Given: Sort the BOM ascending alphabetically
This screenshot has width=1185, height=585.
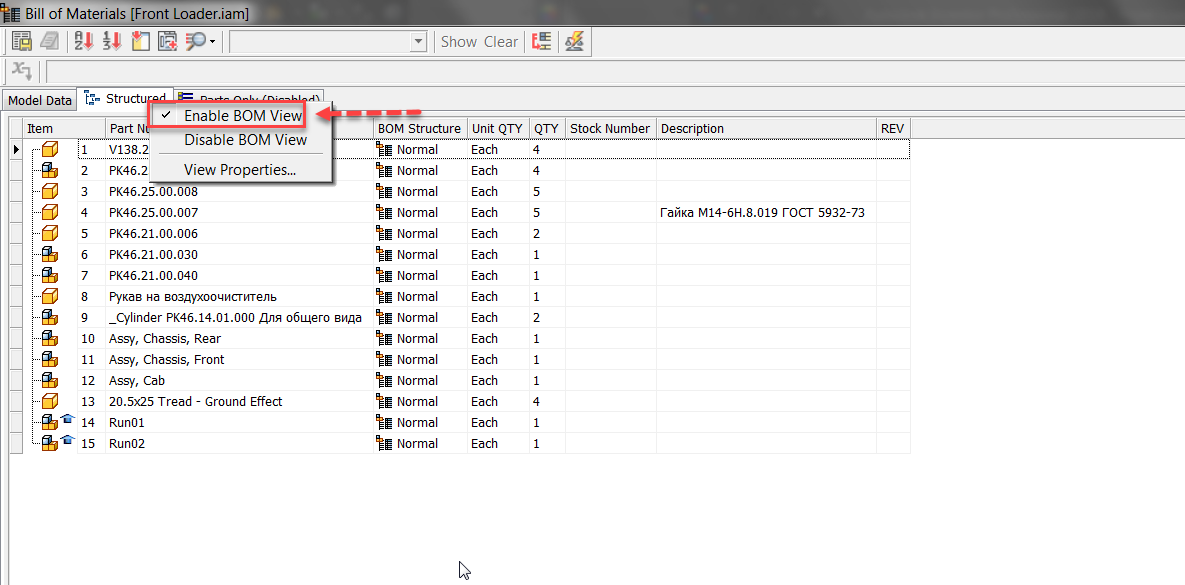Looking at the screenshot, I should click(82, 41).
